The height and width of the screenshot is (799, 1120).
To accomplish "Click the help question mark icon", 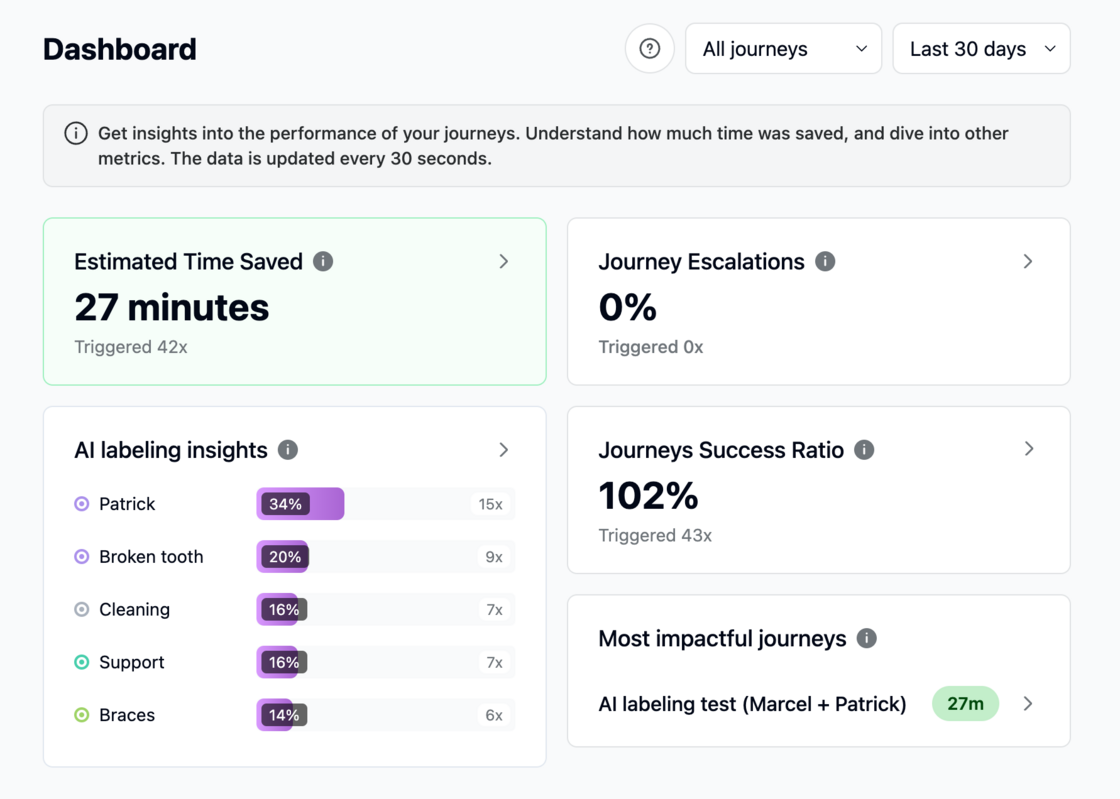I will pyautogui.click(x=649, y=49).
